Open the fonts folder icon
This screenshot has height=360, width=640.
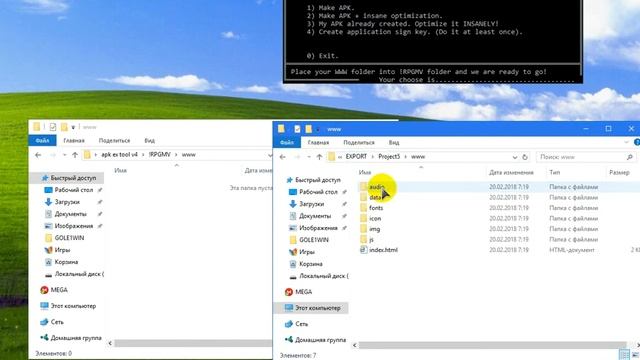363,208
